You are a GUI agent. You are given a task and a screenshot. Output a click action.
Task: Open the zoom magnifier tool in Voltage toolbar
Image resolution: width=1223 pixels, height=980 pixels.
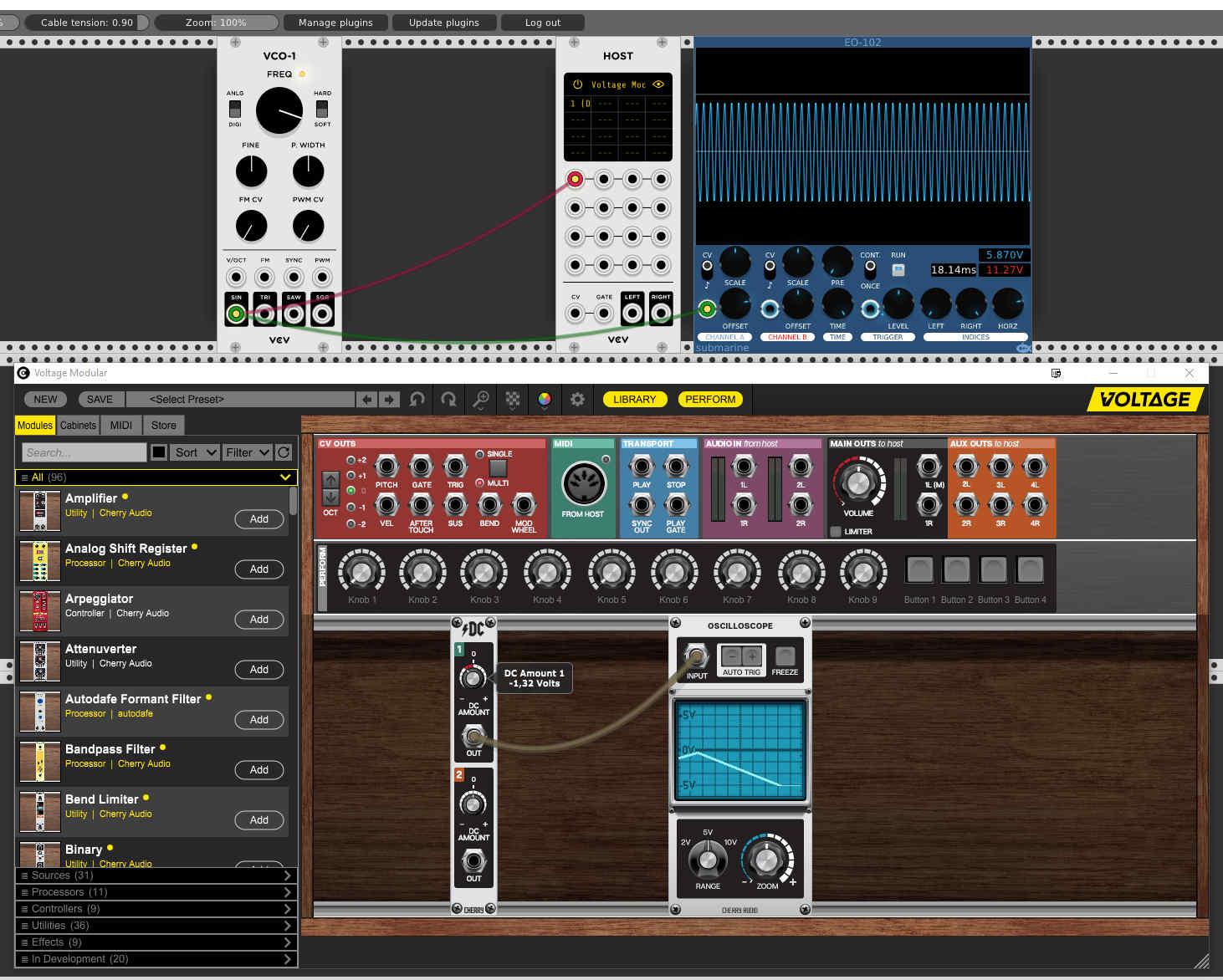pos(481,399)
